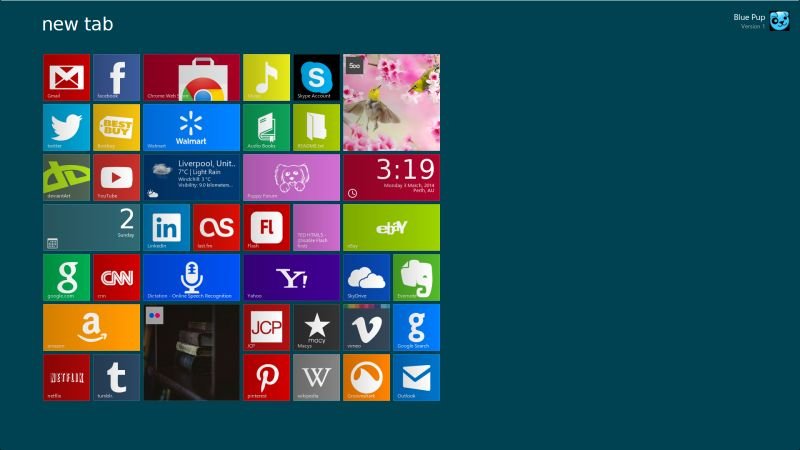The height and width of the screenshot is (450, 800).
Task: Launch the Chrome Web Store tile
Action: [191, 78]
